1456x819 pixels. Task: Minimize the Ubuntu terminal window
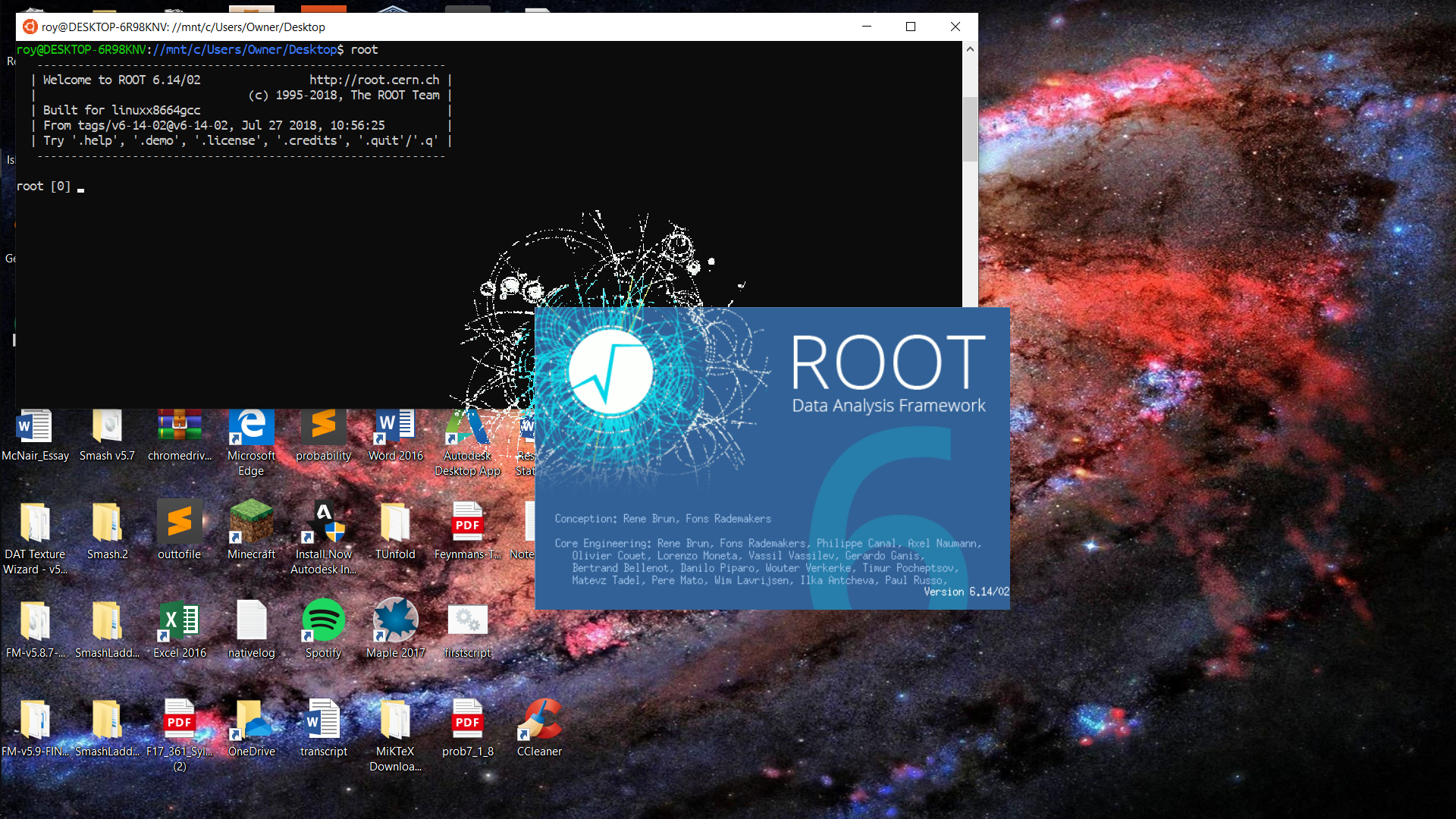pos(867,27)
